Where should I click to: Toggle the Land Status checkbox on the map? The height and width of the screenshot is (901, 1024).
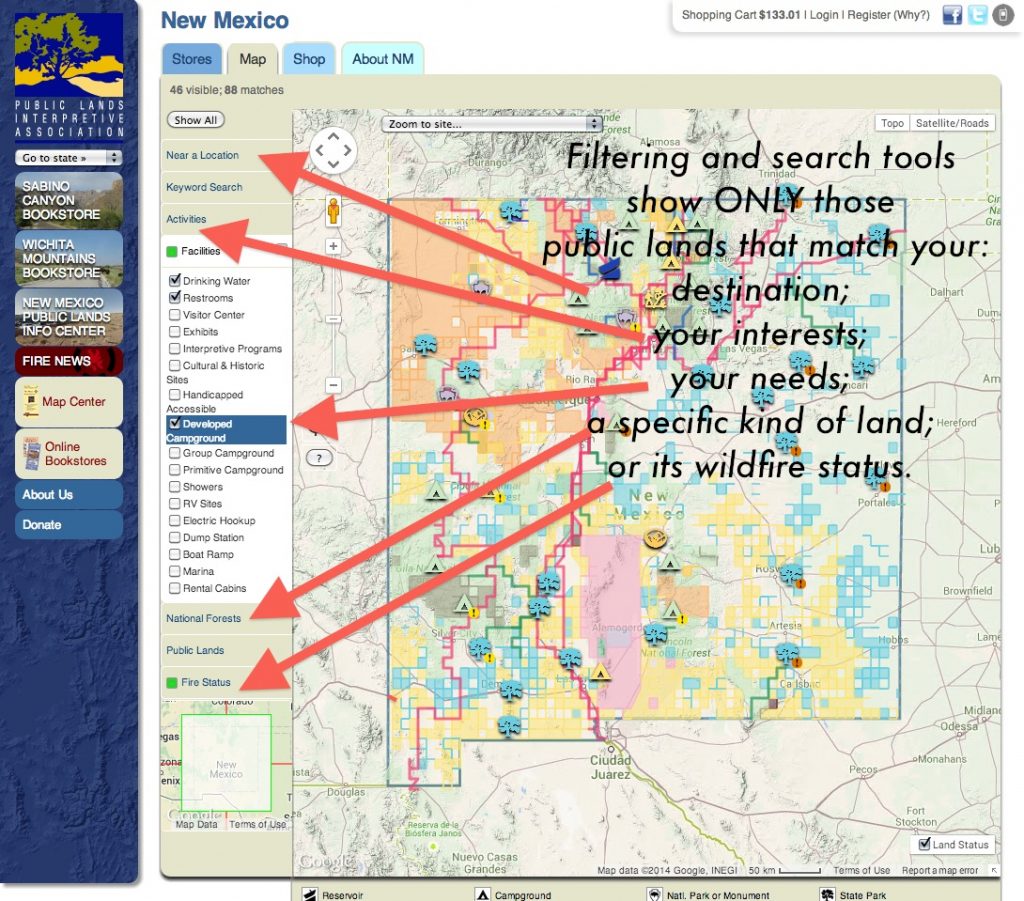924,844
